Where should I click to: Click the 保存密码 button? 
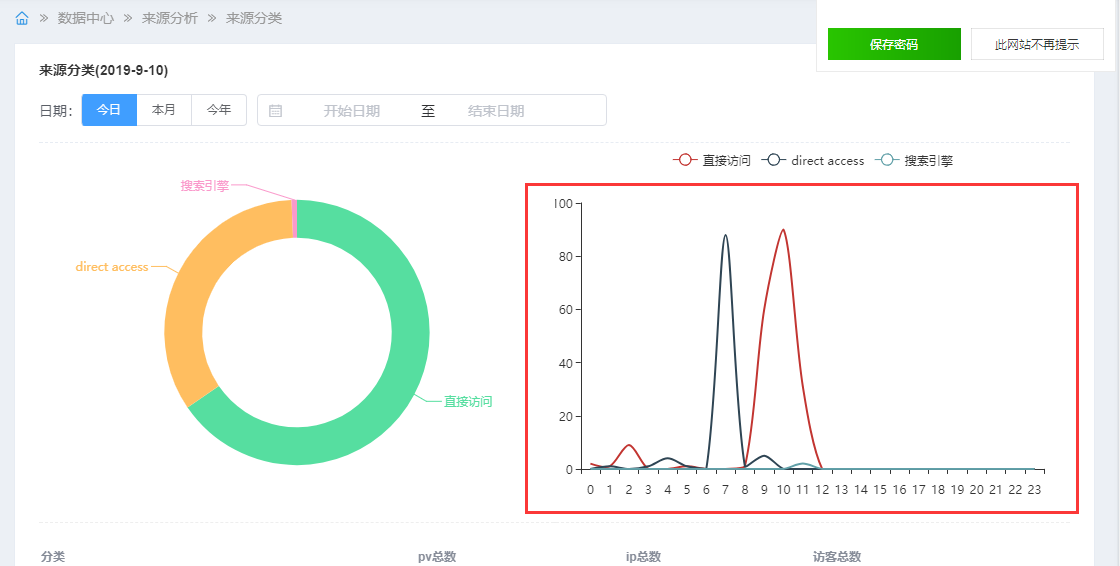click(x=894, y=44)
